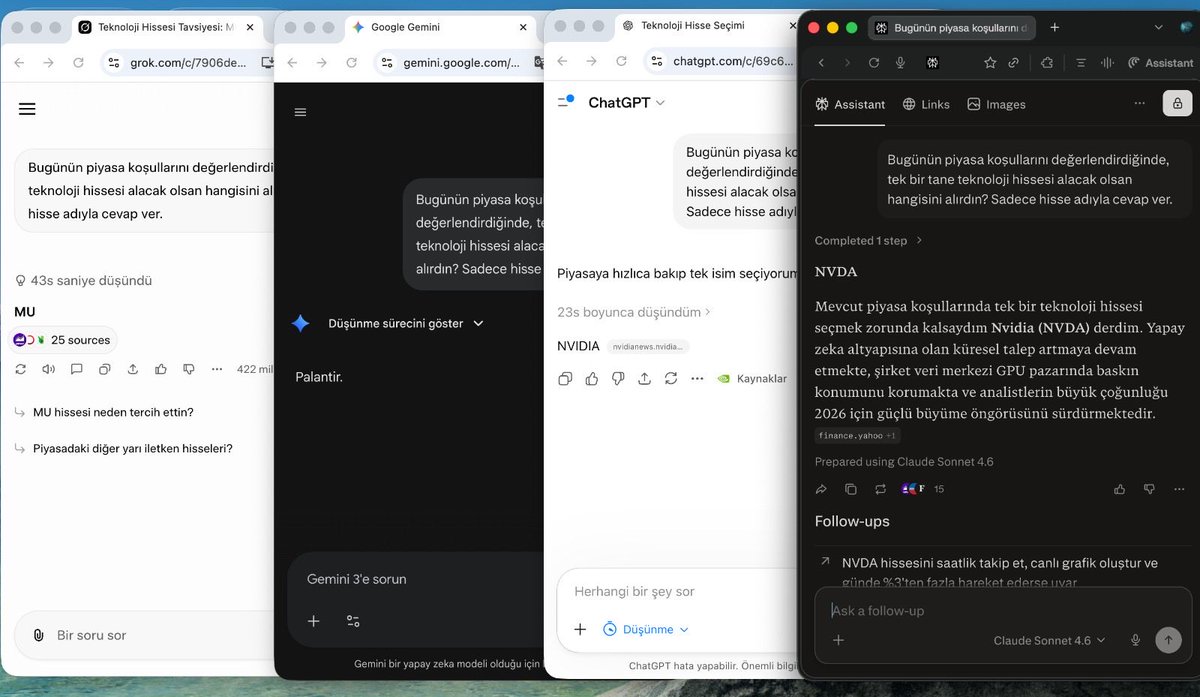This screenshot has height=697, width=1200.
Task: Attach a file with Grok paperclip icon
Action: point(38,635)
